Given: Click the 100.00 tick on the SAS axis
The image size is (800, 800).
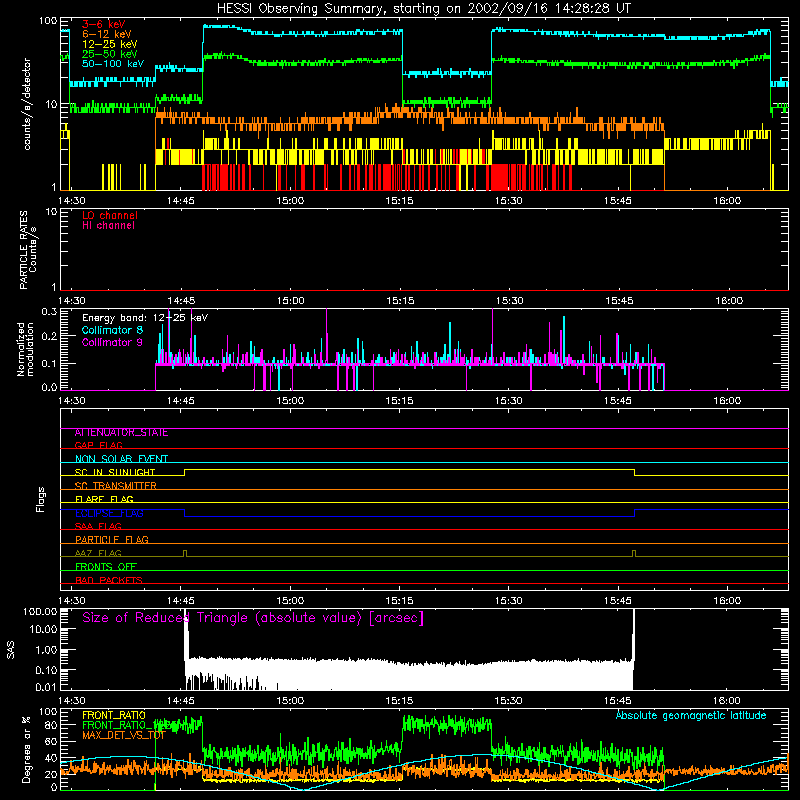Looking at the screenshot, I should click(40, 612).
